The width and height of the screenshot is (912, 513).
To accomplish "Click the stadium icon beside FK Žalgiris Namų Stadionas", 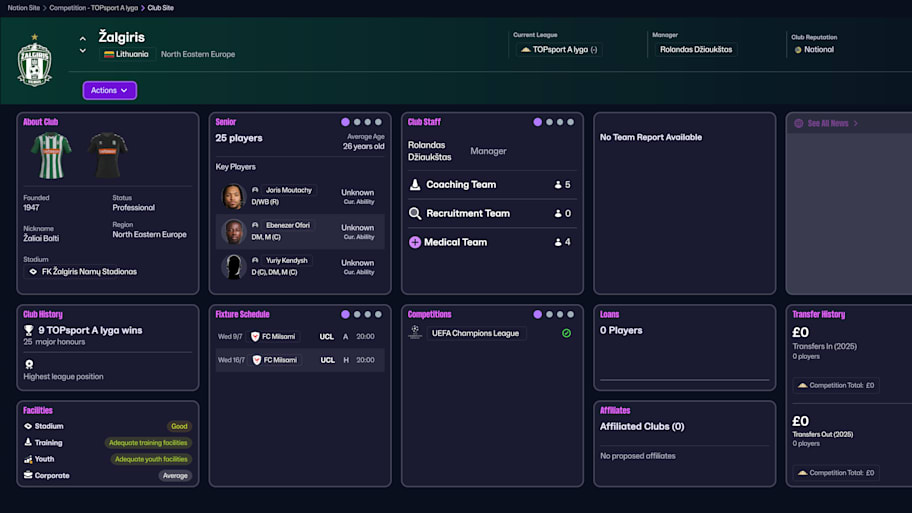I will [x=33, y=272].
